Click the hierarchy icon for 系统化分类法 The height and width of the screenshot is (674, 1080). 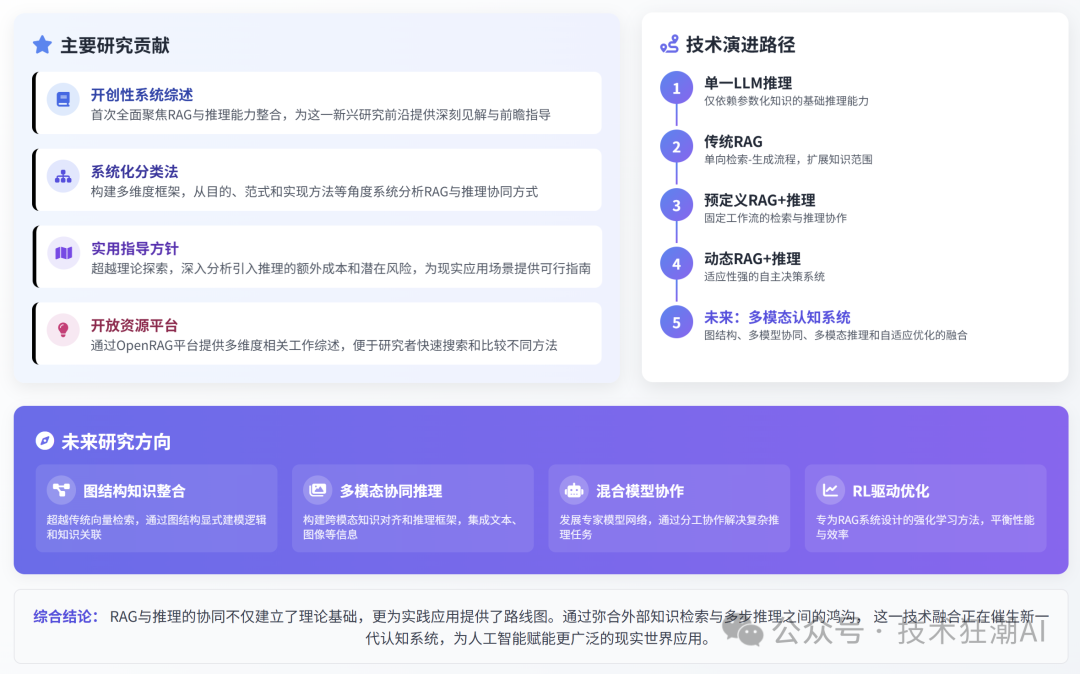63,177
